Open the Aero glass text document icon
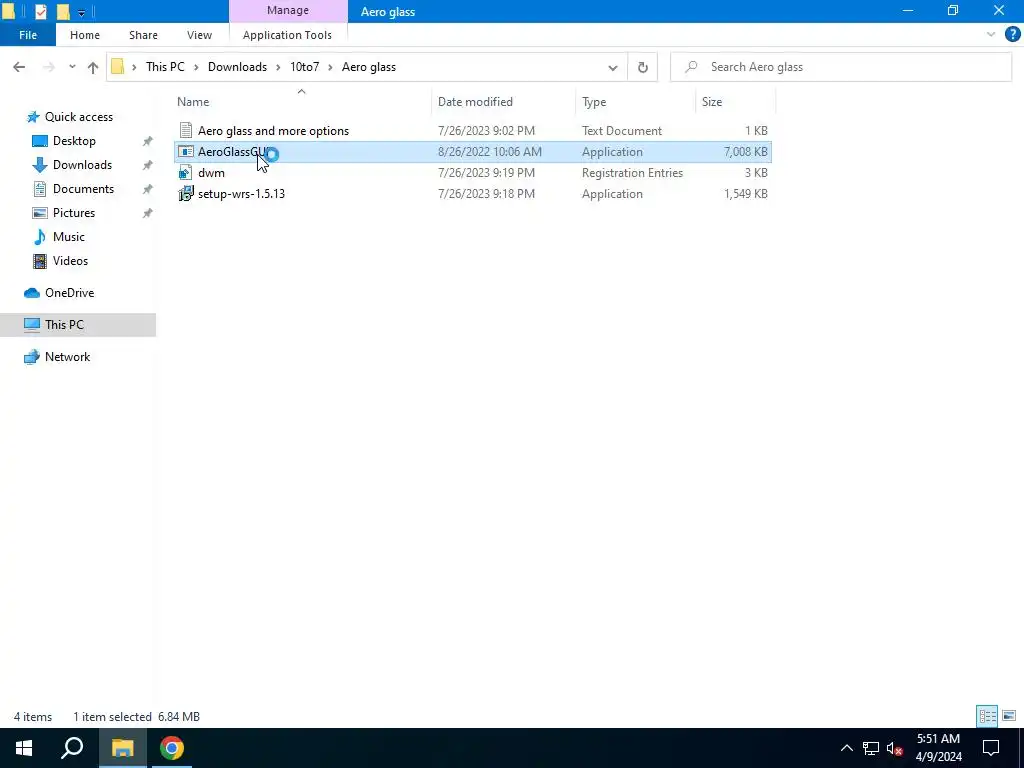 [x=186, y=131]
